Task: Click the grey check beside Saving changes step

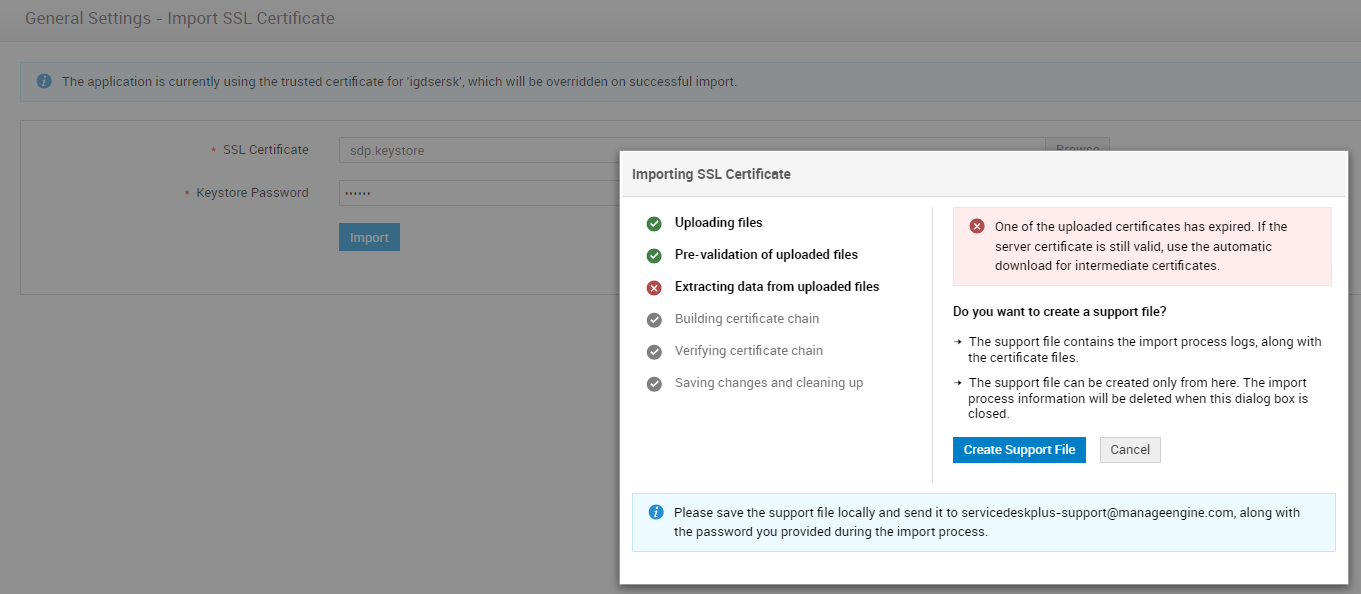Action: (x=654, y=384)
